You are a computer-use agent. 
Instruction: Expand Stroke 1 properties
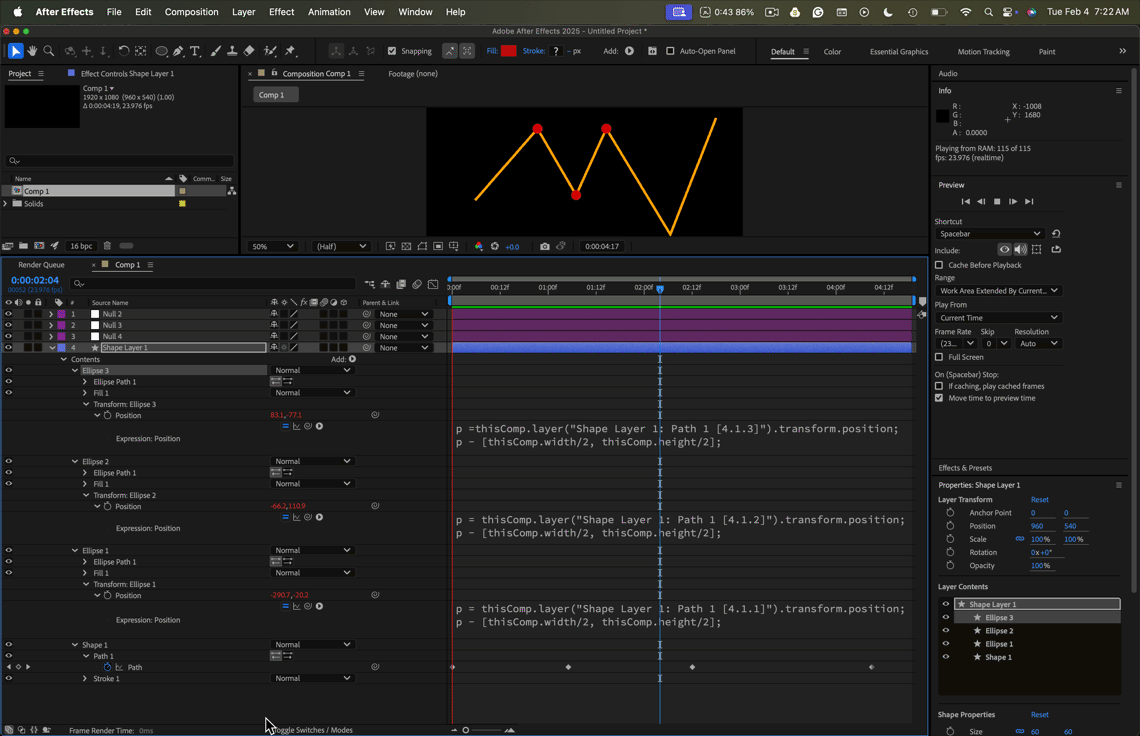(85, 679)
